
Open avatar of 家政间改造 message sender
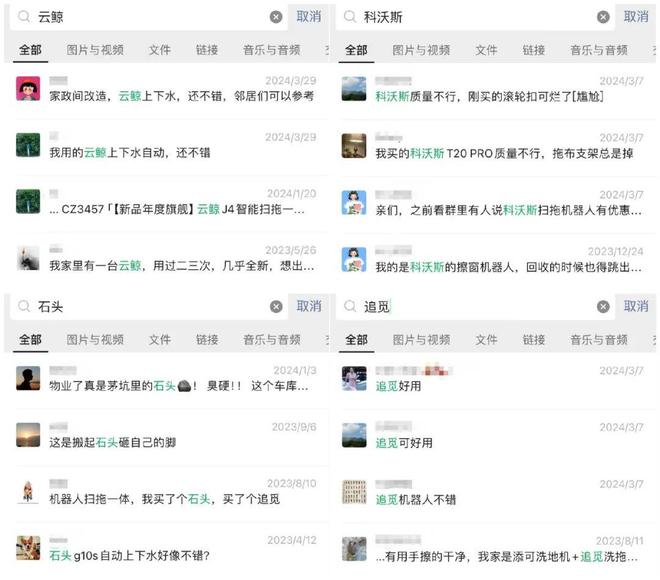click(28, 88)
